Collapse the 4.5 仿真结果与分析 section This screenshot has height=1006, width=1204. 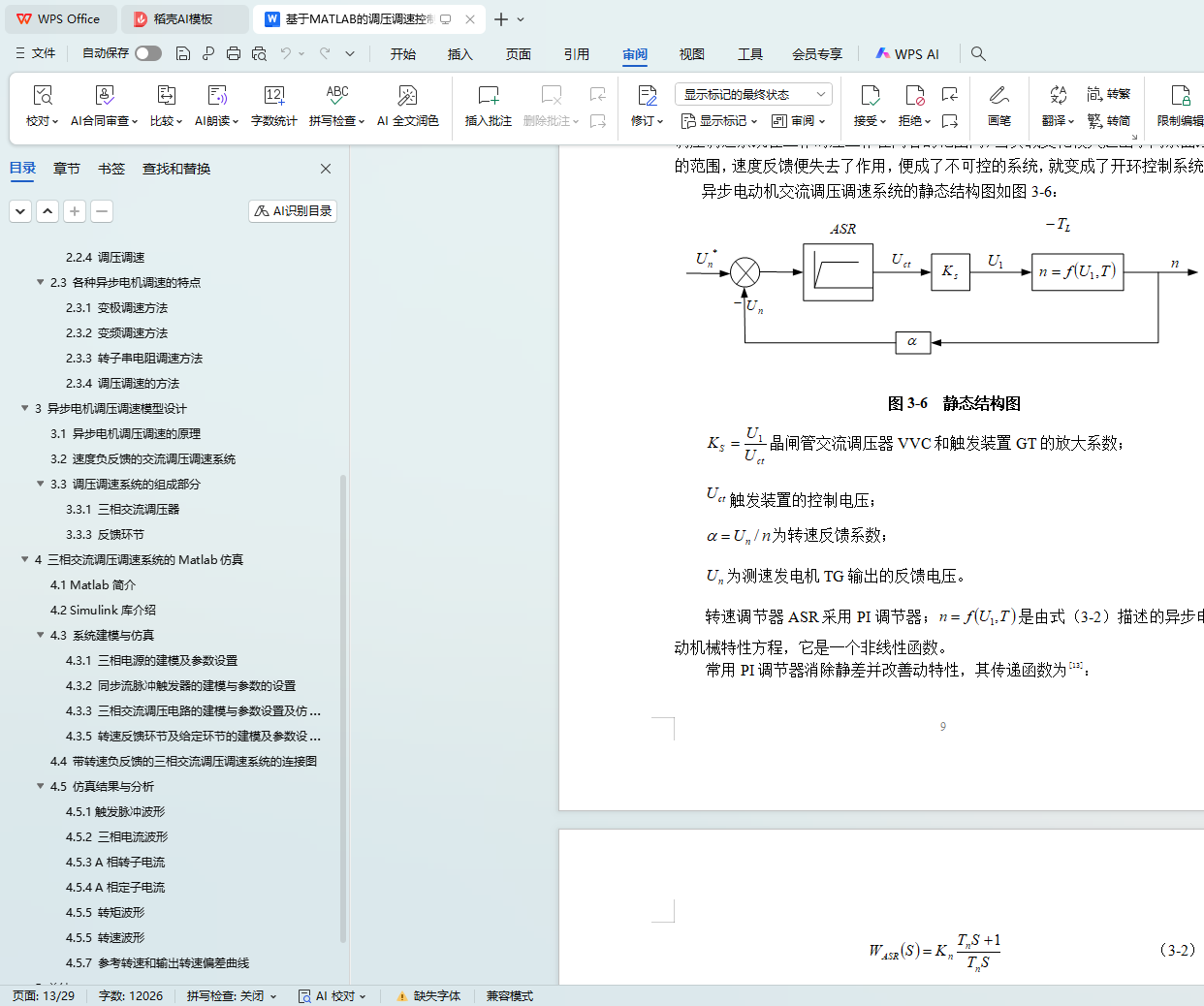point(41,787)
